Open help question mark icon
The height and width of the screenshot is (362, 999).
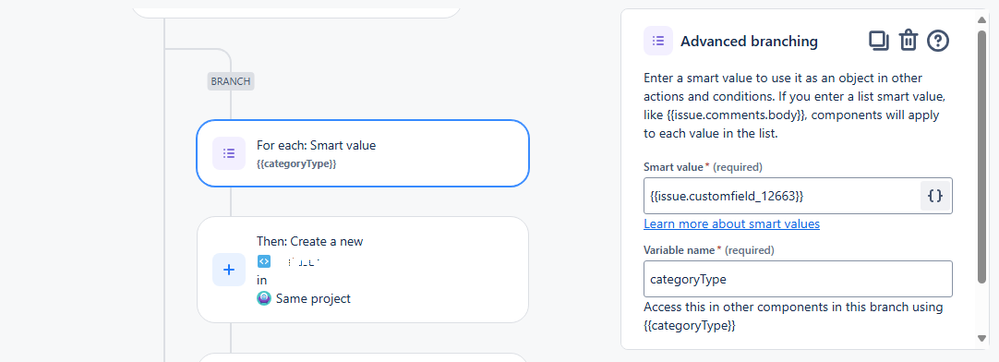click(938, 41)
